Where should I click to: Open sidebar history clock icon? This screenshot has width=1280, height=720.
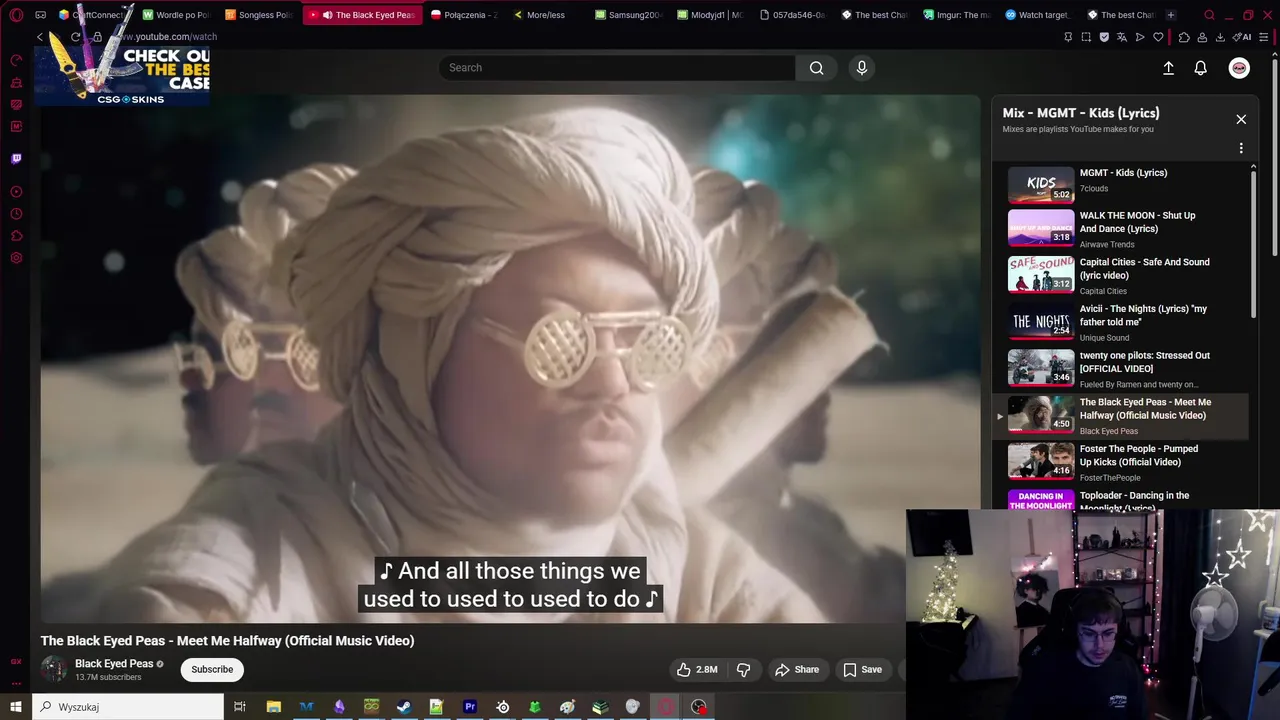[x=16, y=214]
